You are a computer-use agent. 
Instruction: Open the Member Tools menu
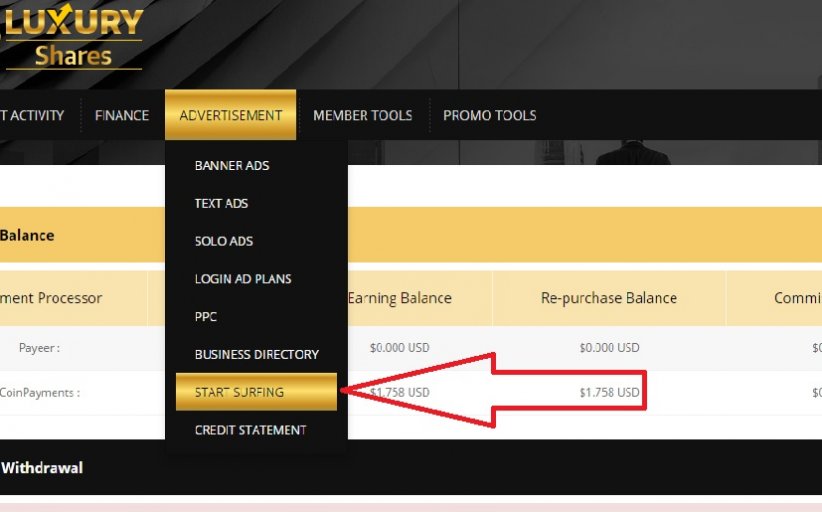[x=362, y=116]
